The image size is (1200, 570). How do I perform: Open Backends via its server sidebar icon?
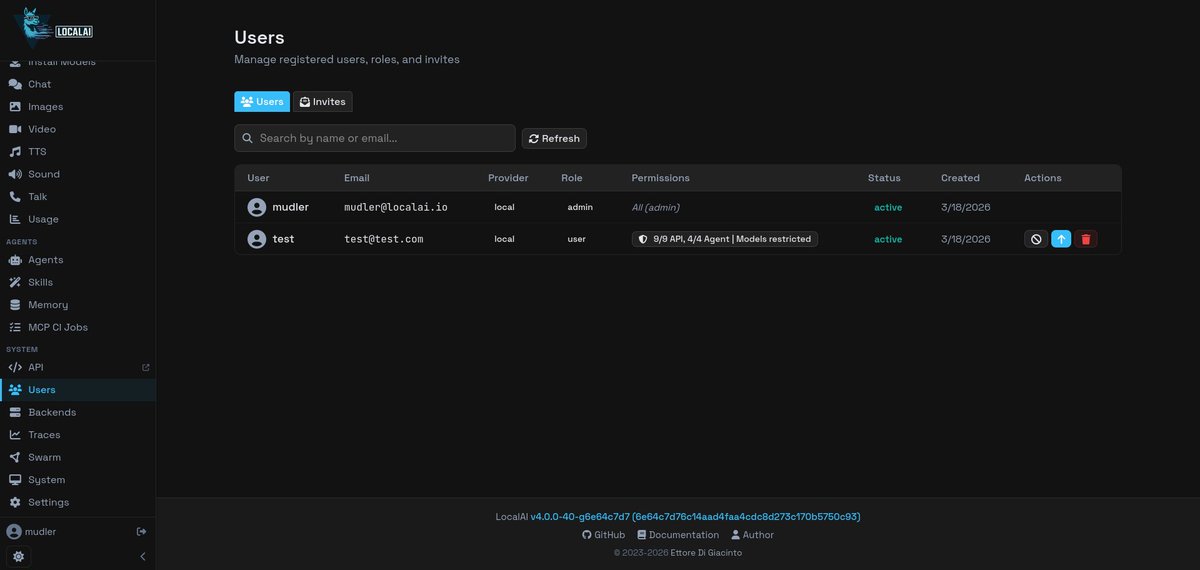click(15, 412)
